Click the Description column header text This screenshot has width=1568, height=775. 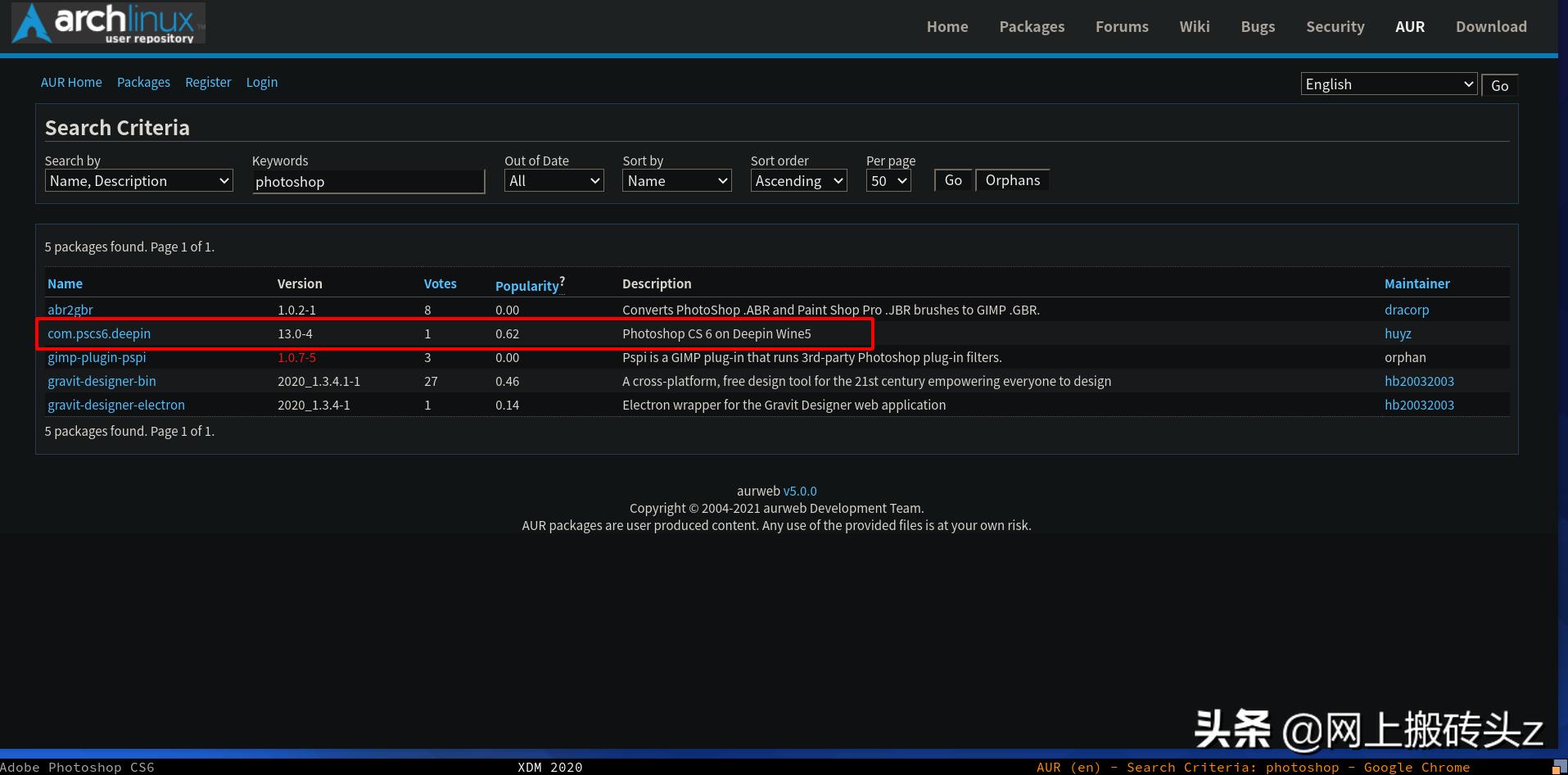657,283
